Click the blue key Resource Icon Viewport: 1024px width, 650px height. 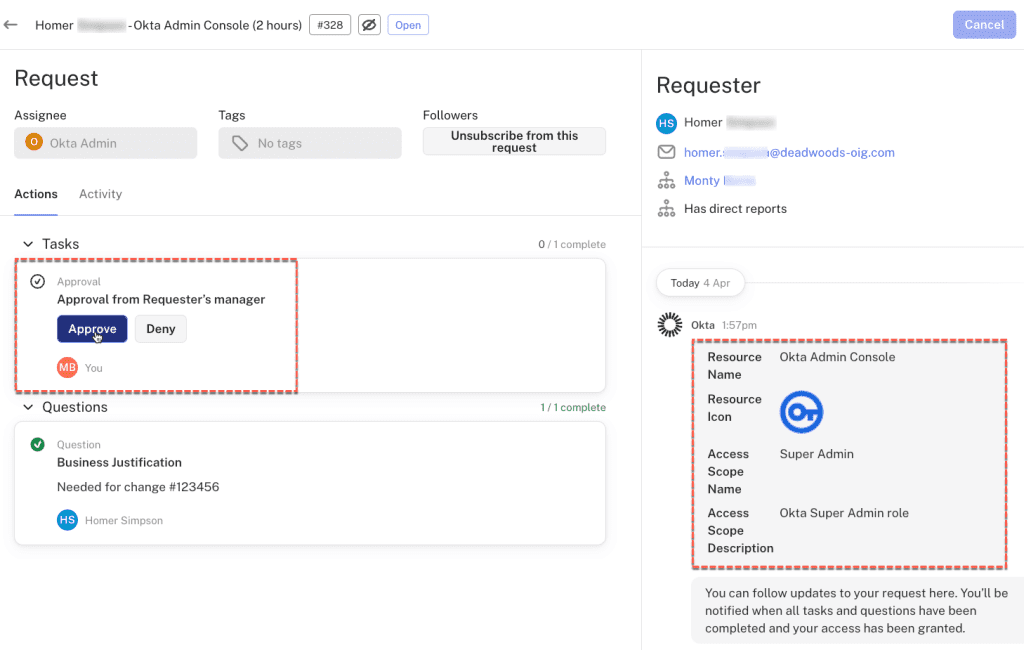[801, 412]
